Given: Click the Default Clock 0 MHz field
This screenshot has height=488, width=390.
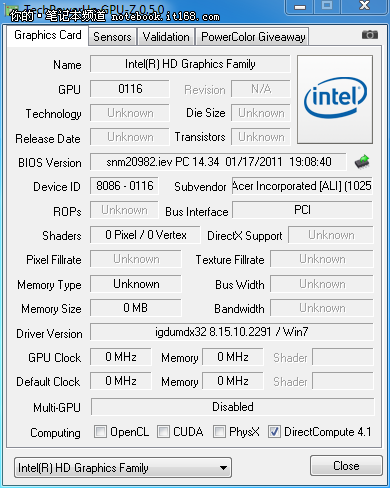Looking at the screenshot, I should (x=121, y=381).
